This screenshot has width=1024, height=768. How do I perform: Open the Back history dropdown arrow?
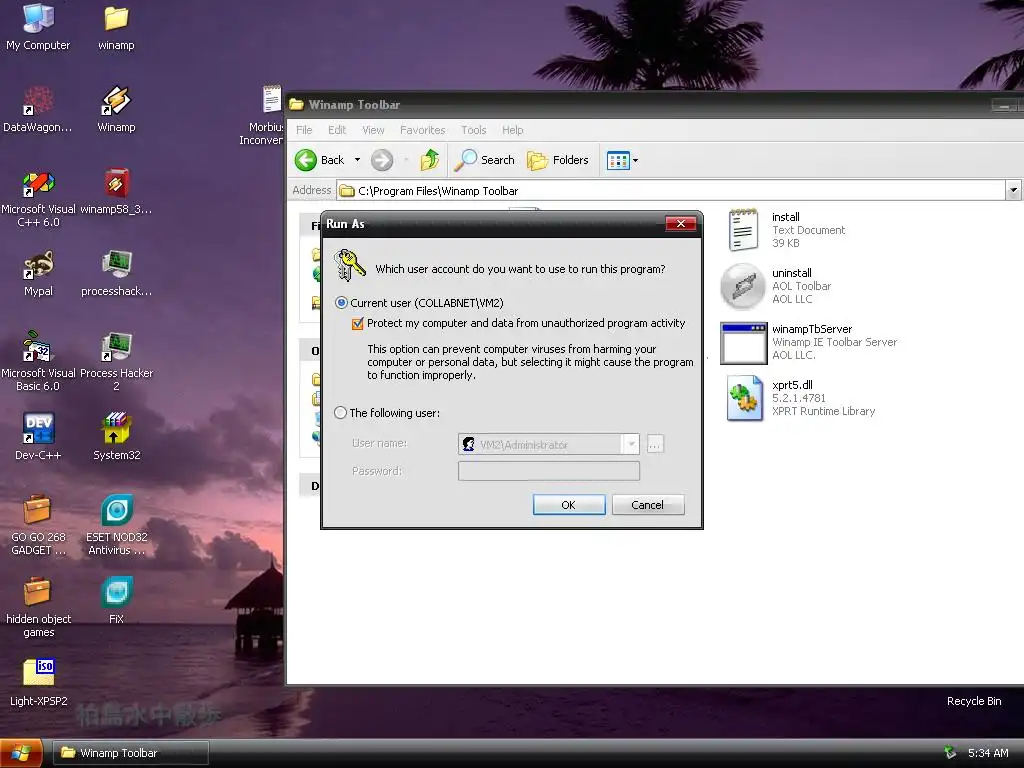pos(357,160)
